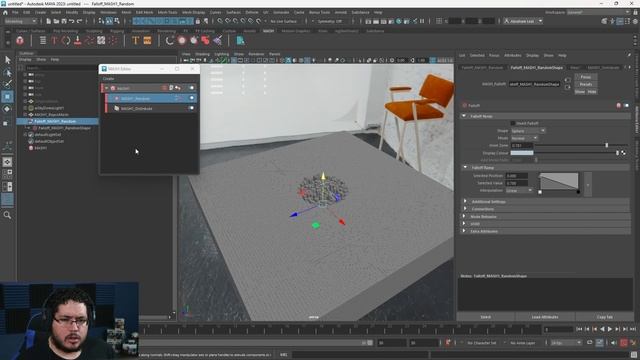Click the Maya home icon in menu bar

(5, 13)
